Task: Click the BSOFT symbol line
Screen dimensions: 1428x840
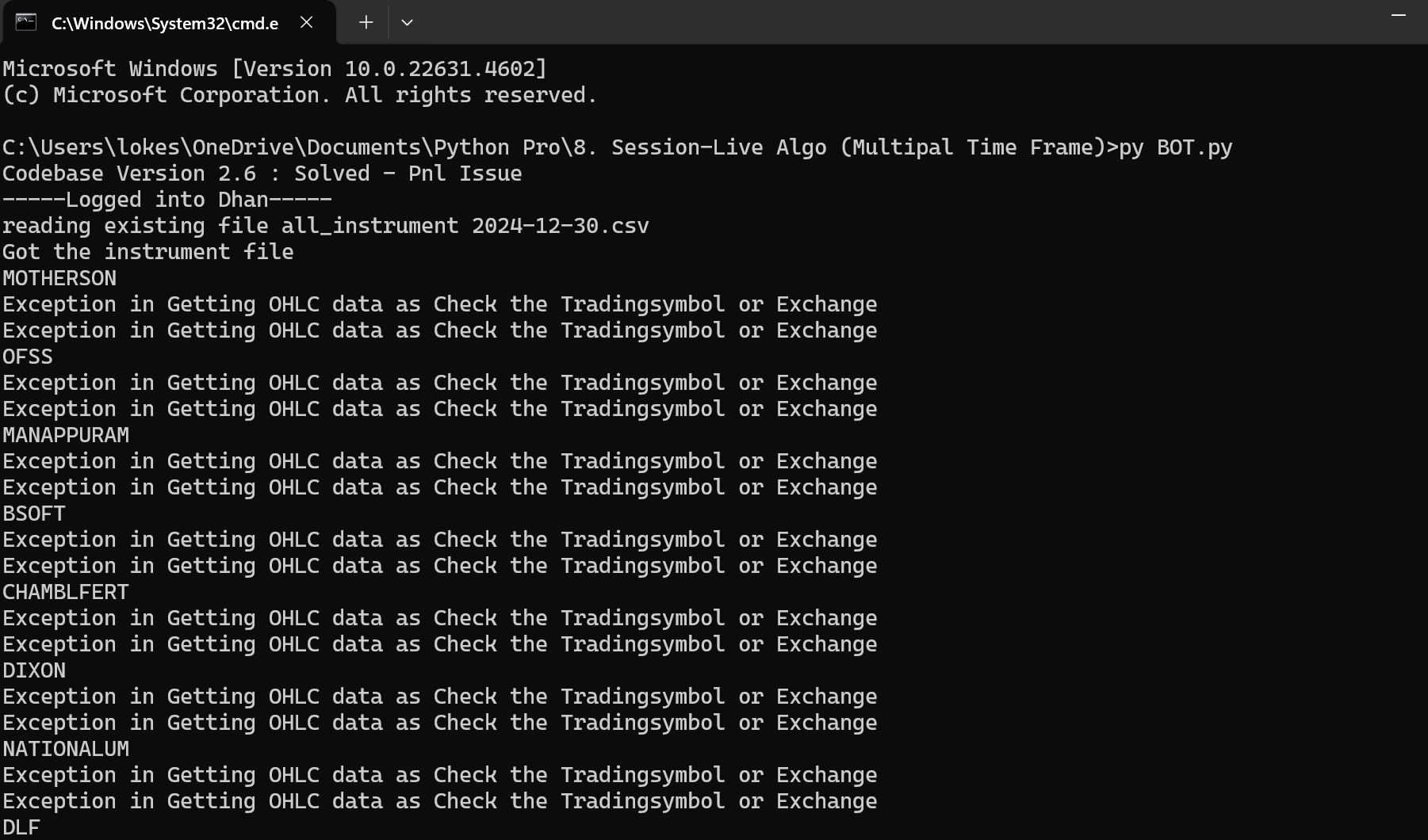Action: tap(34, 514)
